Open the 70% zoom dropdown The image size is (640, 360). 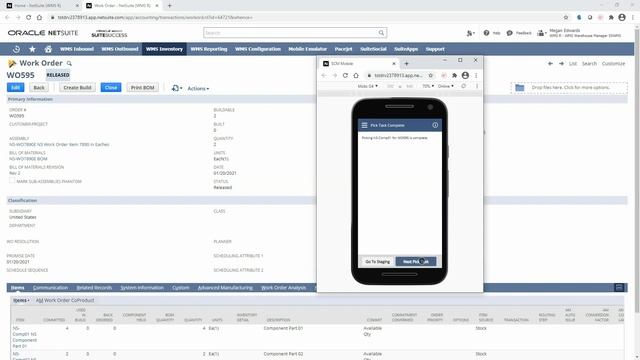[x=428, y=86]
